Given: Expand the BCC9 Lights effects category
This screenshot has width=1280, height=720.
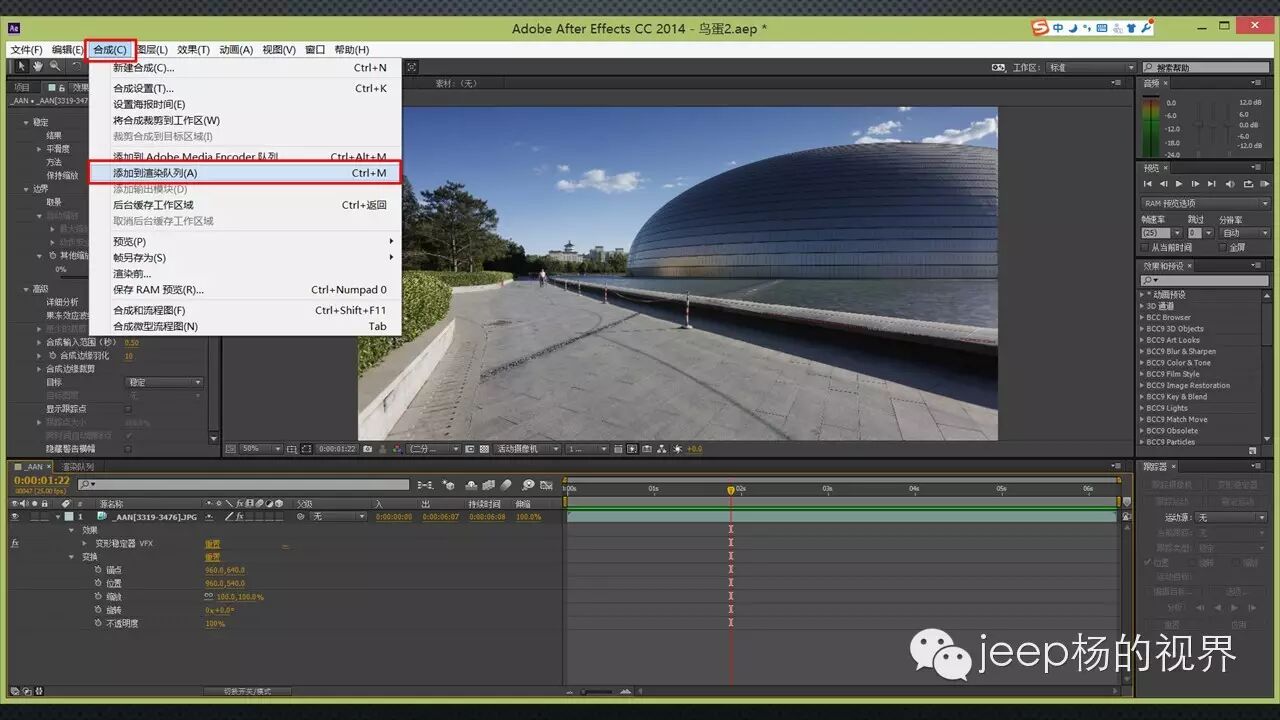Looking at the screenshot, I should coord(1142,408).
